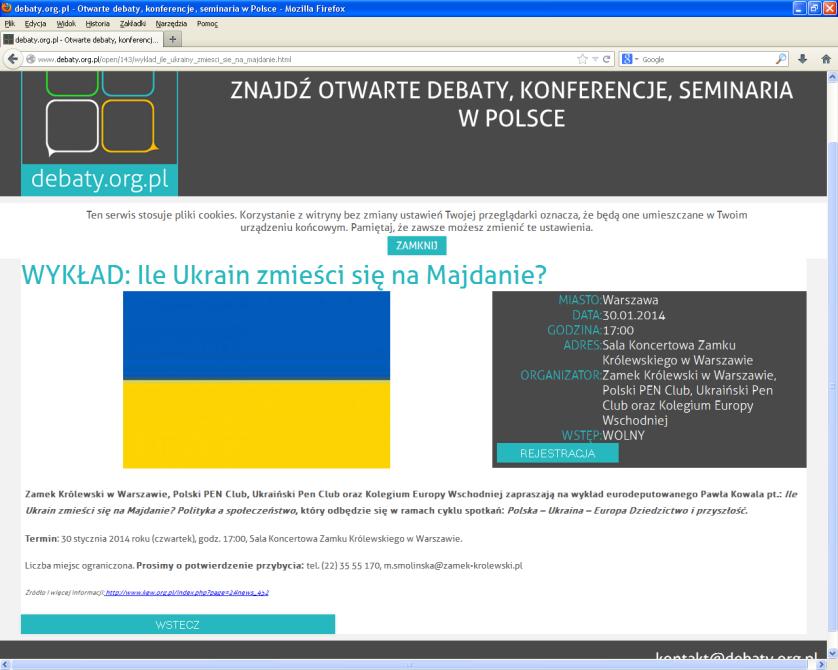Open the Narzędzia menu
This screenshot has width=838, height=670.
[x=171, y=24]
